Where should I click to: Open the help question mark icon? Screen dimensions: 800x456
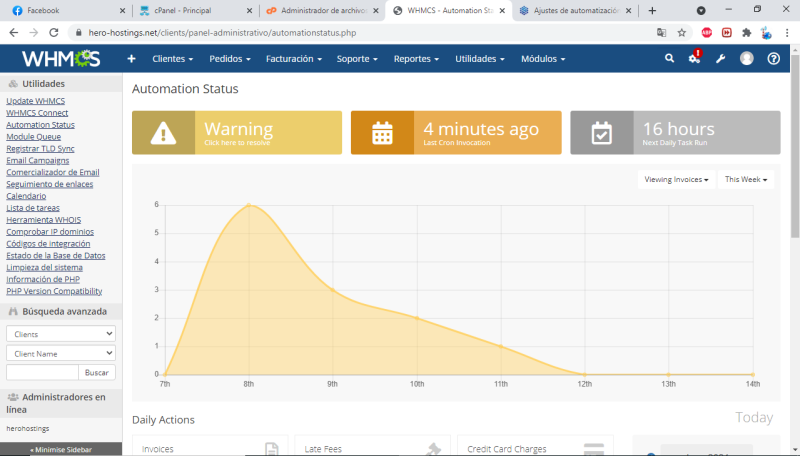click(x=773, y=59)
